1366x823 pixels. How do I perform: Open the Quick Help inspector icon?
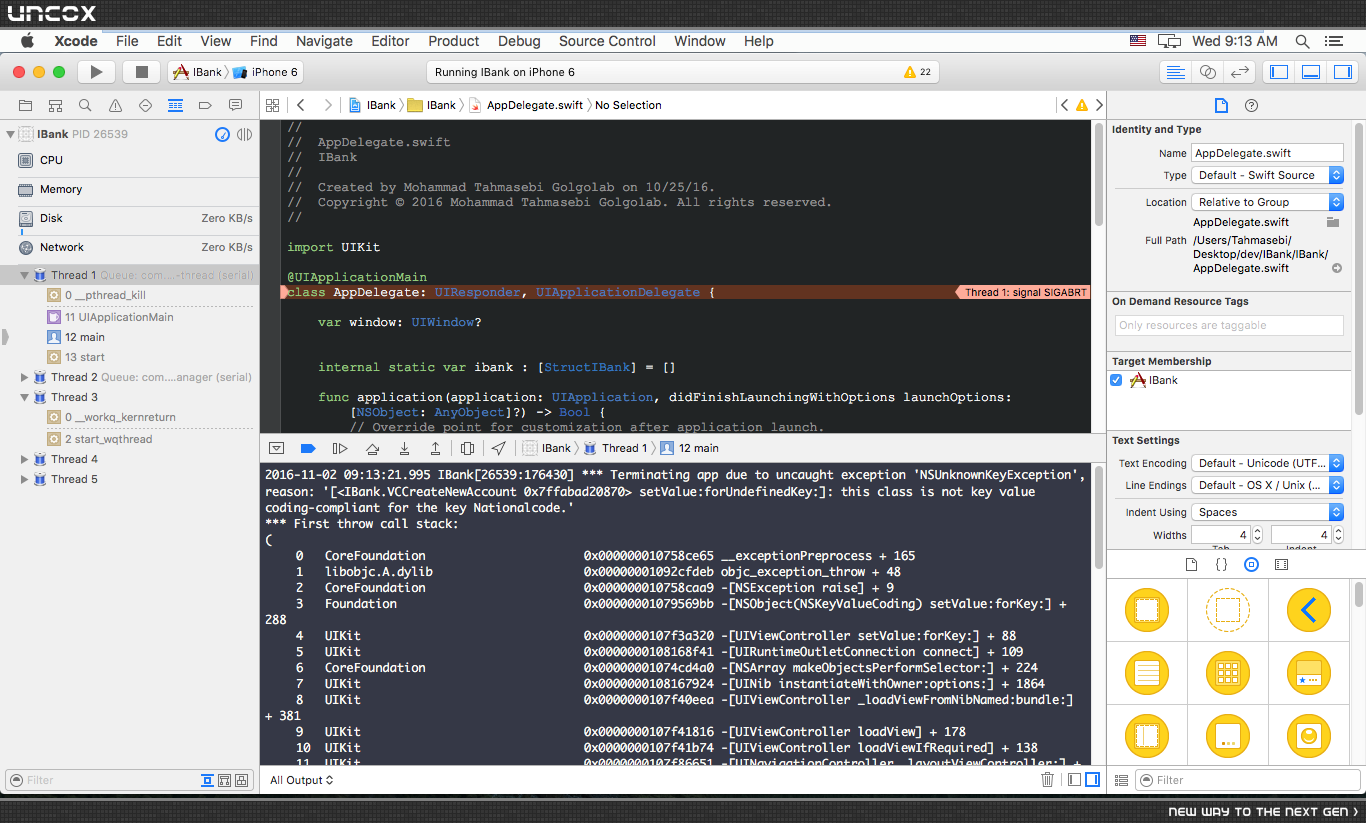click(1251, 105)
